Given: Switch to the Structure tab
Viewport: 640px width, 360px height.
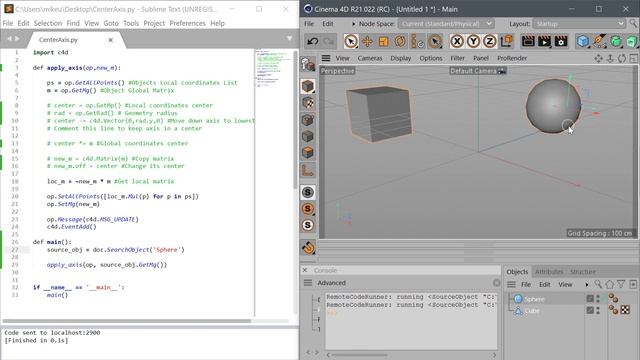Looking at the screenshot, I should (582, 271).
